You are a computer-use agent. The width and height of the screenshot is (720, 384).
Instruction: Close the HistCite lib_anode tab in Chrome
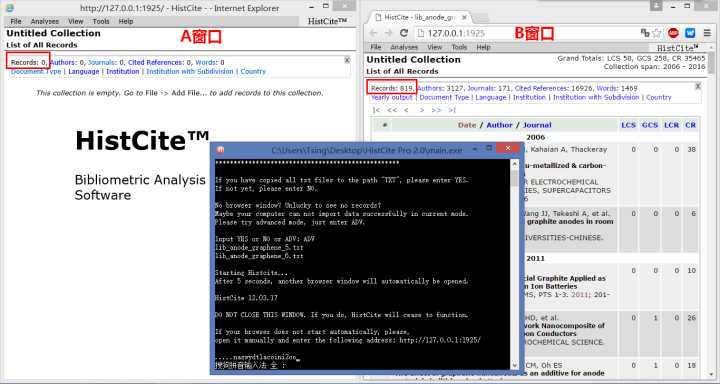pyautogui.click(x=464, y=17)
